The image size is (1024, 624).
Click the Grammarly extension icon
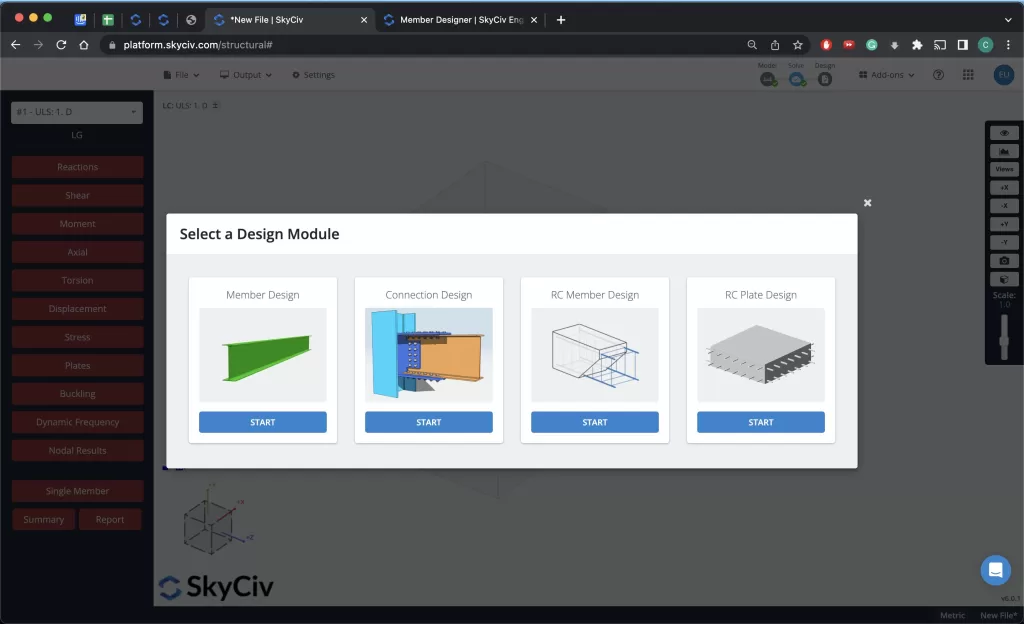point(871,45)
